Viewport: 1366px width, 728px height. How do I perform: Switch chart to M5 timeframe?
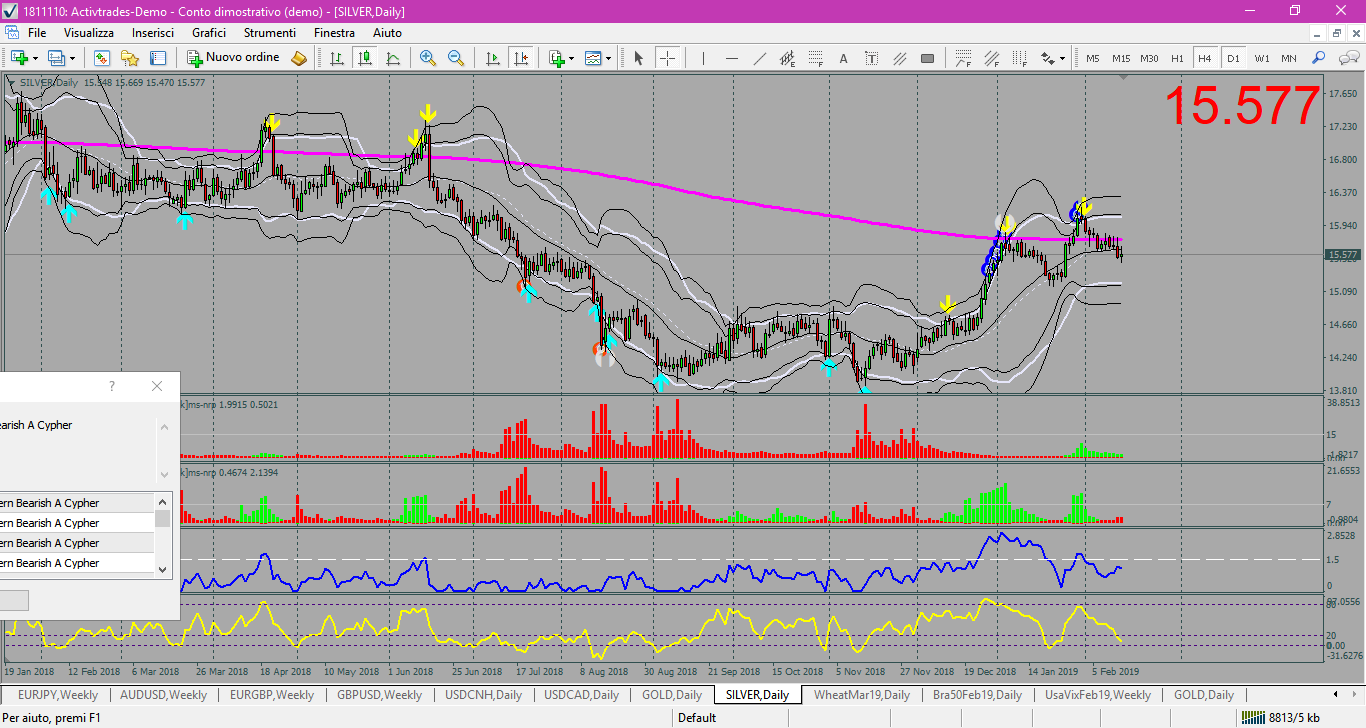(x=1092, y=58)
